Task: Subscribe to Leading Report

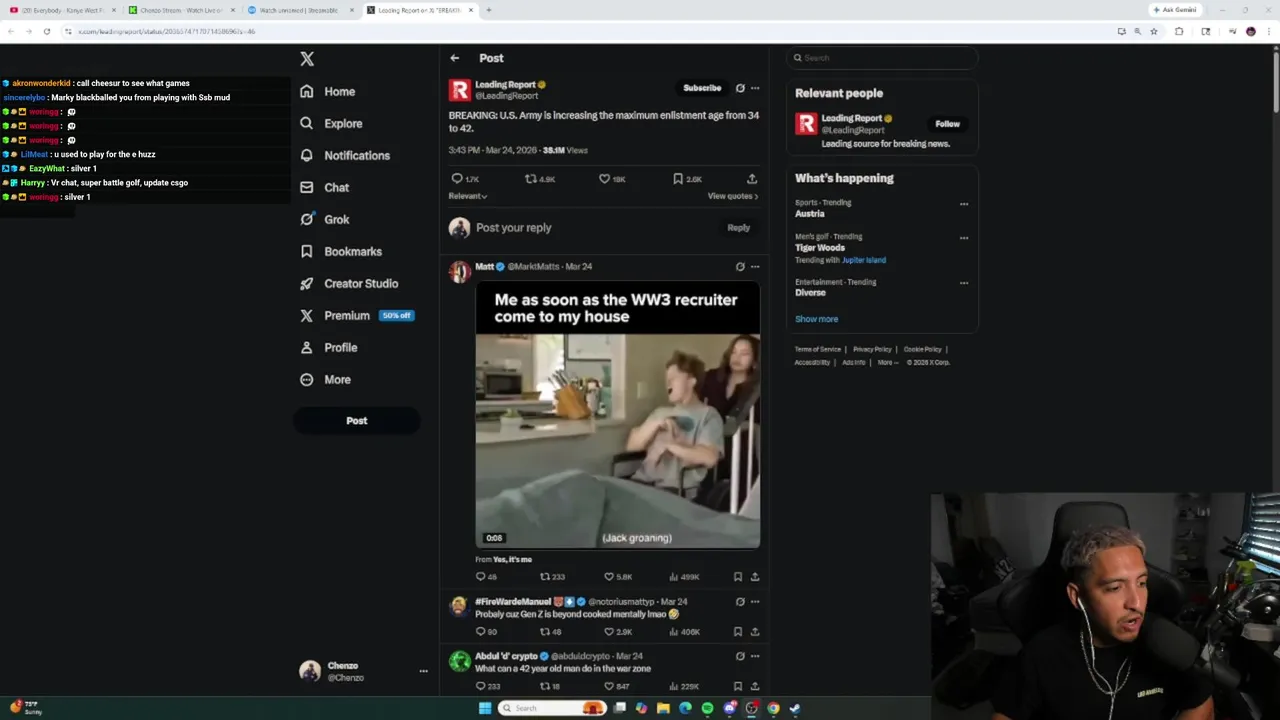Action: (x=702, y=88)
